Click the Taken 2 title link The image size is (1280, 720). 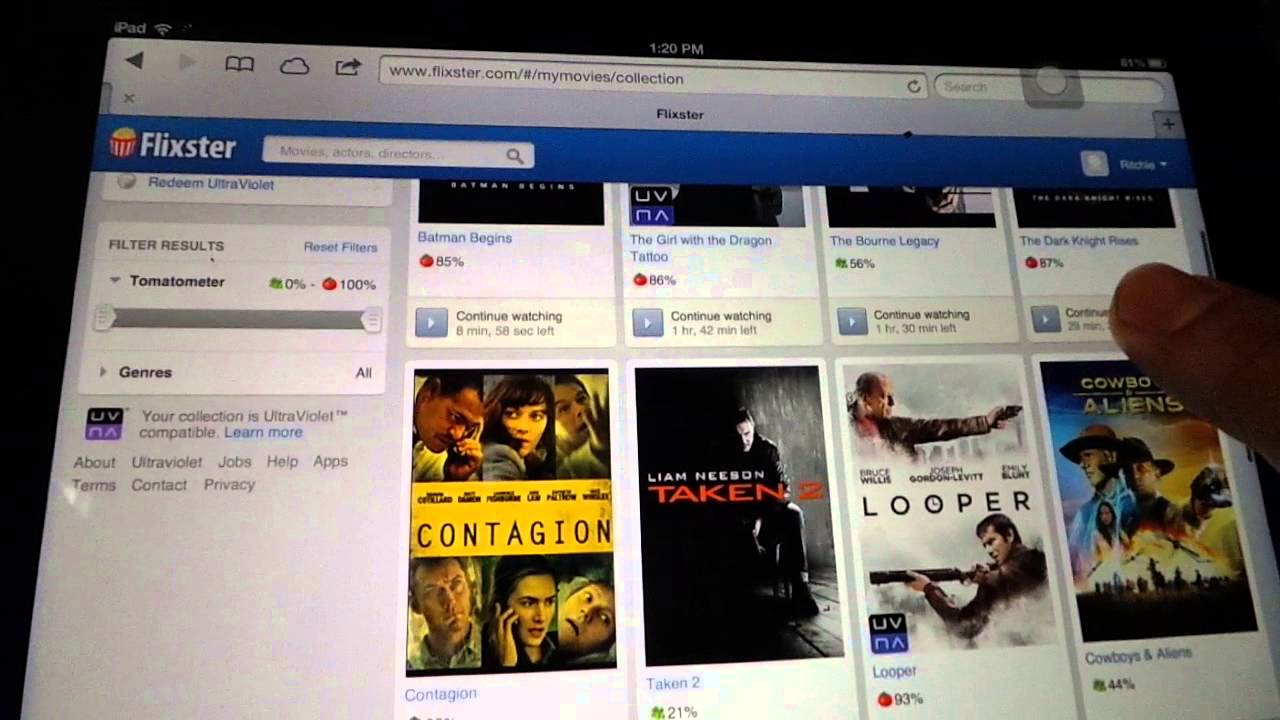(x=673, y=684)
